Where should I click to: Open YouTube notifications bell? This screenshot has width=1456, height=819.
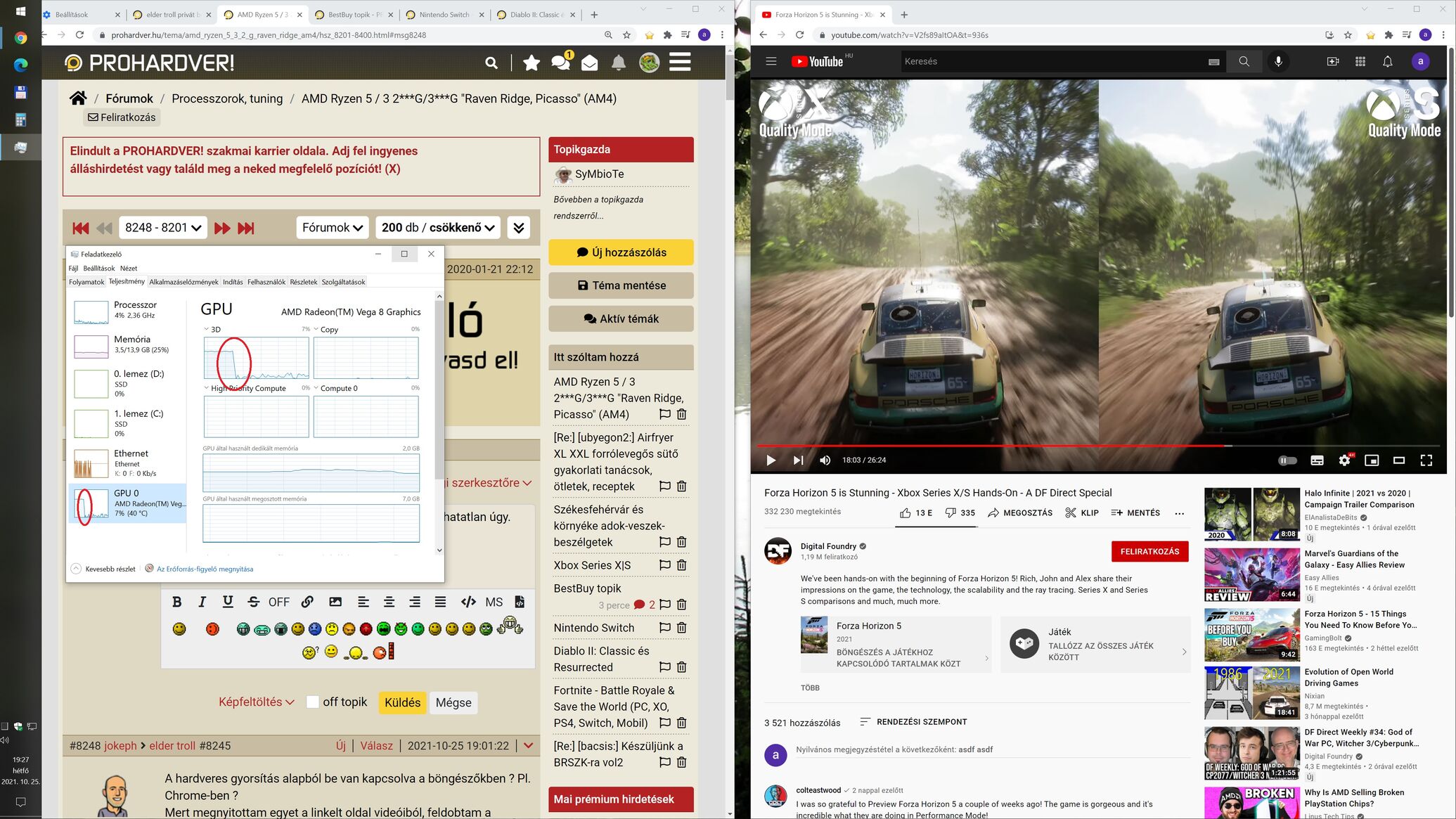pyautogui.click(x=1387, y=61)
